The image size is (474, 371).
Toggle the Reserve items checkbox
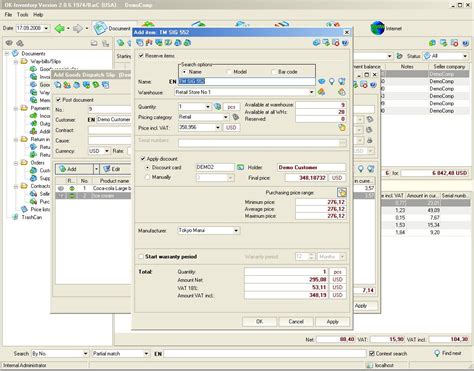141,56
